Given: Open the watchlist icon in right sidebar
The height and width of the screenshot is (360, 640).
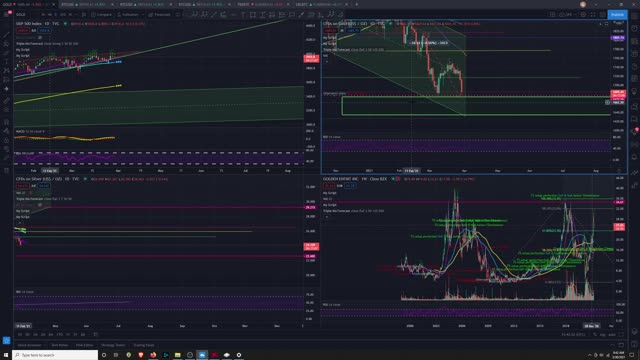Looking at the screenshot, I should point(634,16).
